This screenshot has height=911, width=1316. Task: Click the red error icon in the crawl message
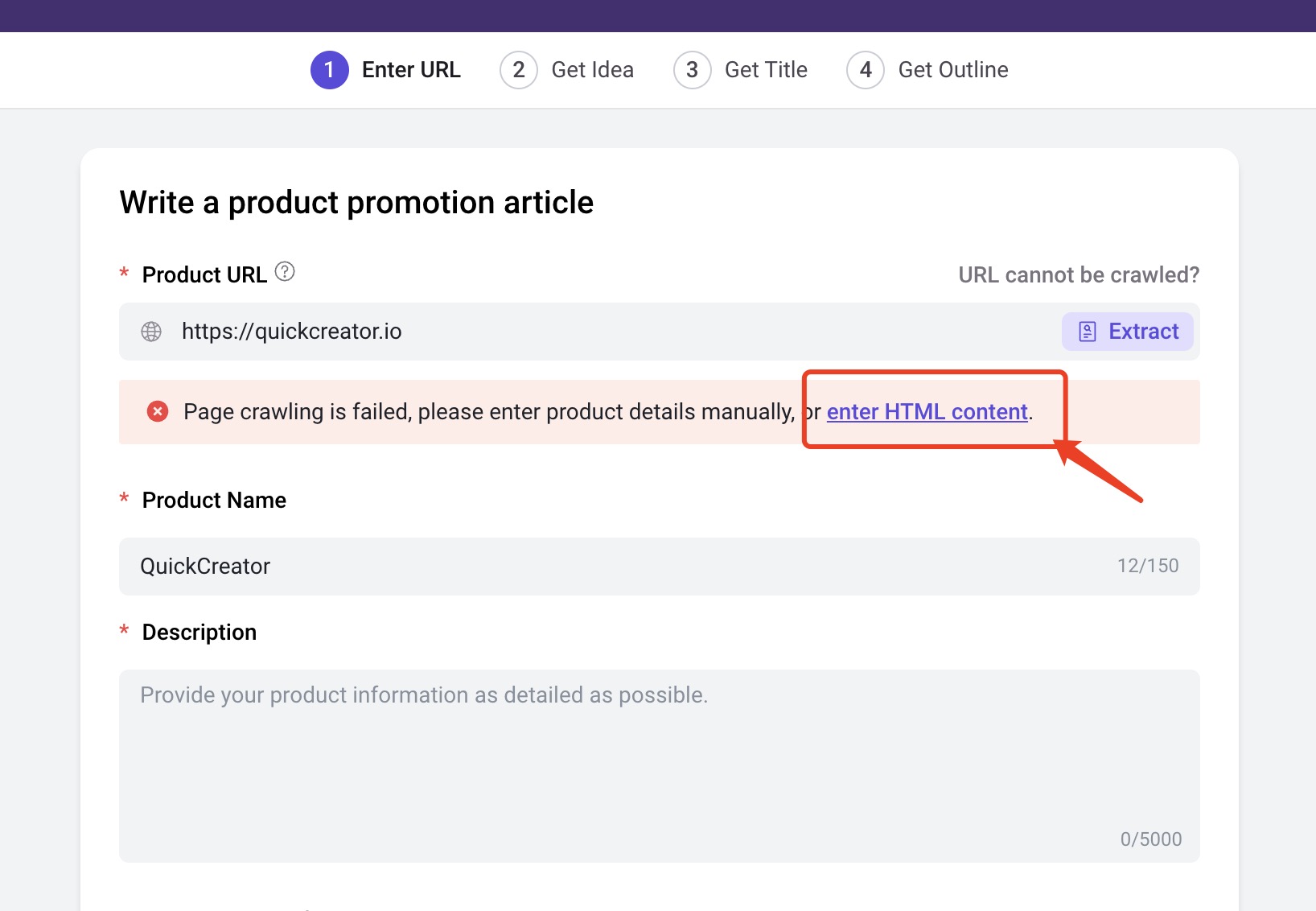click(158, 411)
